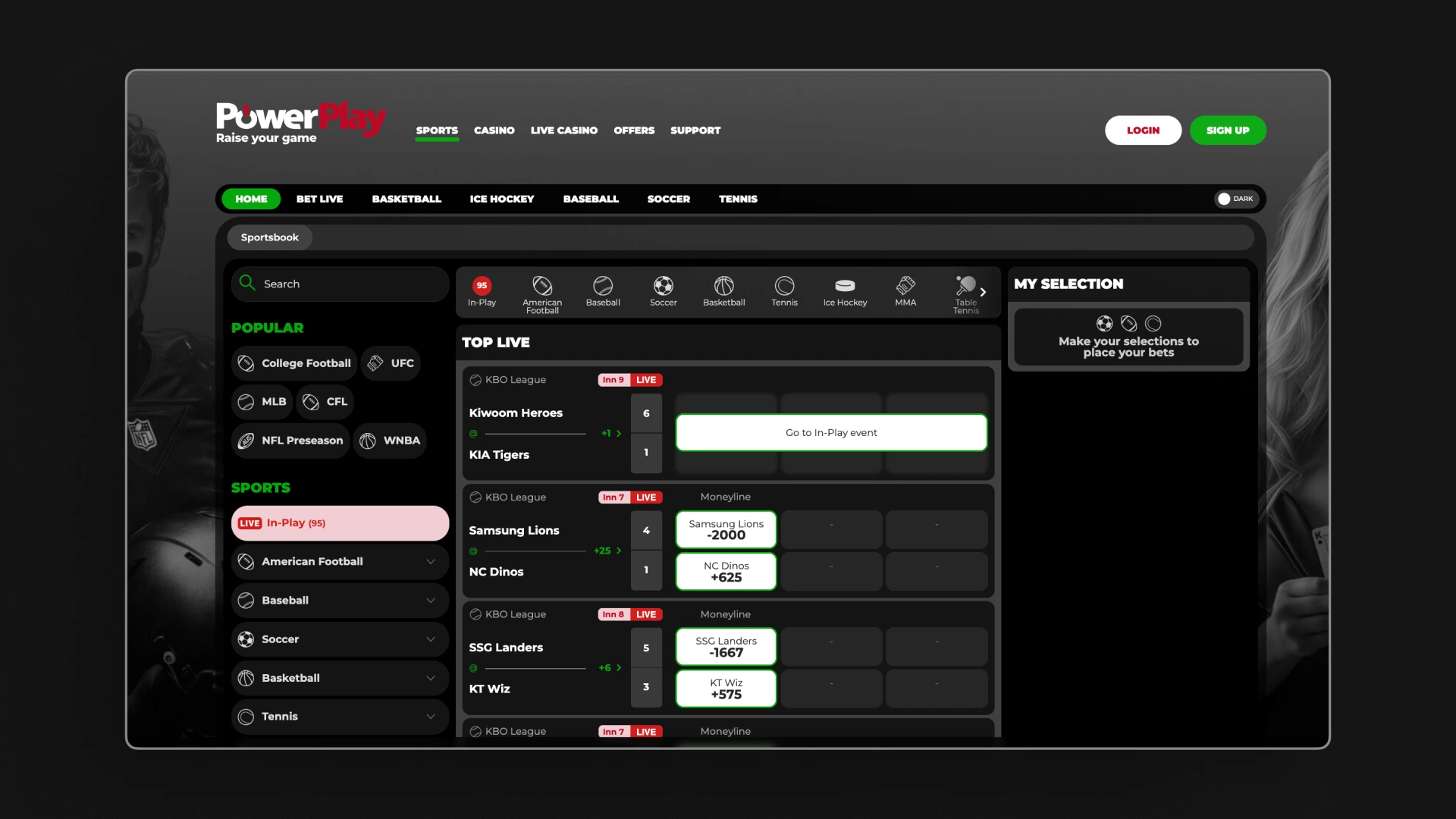Switch to the Home tab

[251, 199]
